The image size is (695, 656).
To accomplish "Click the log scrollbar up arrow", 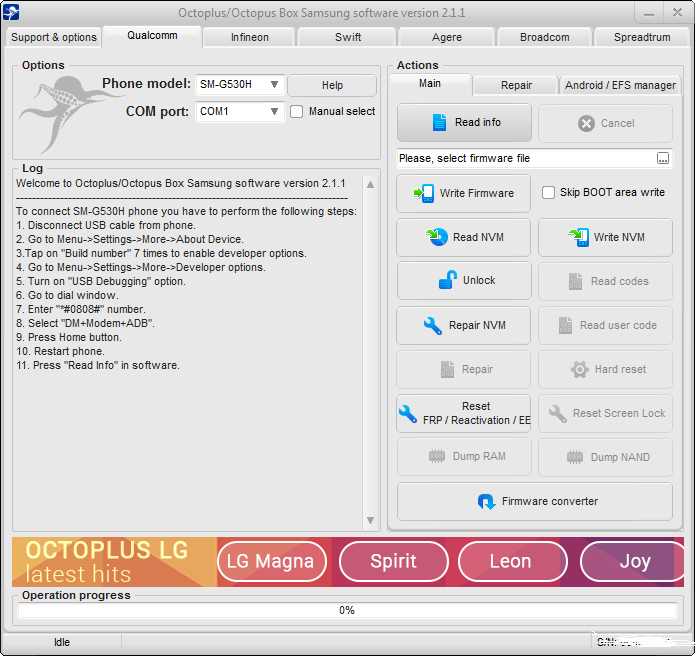I will pos(371,184).
